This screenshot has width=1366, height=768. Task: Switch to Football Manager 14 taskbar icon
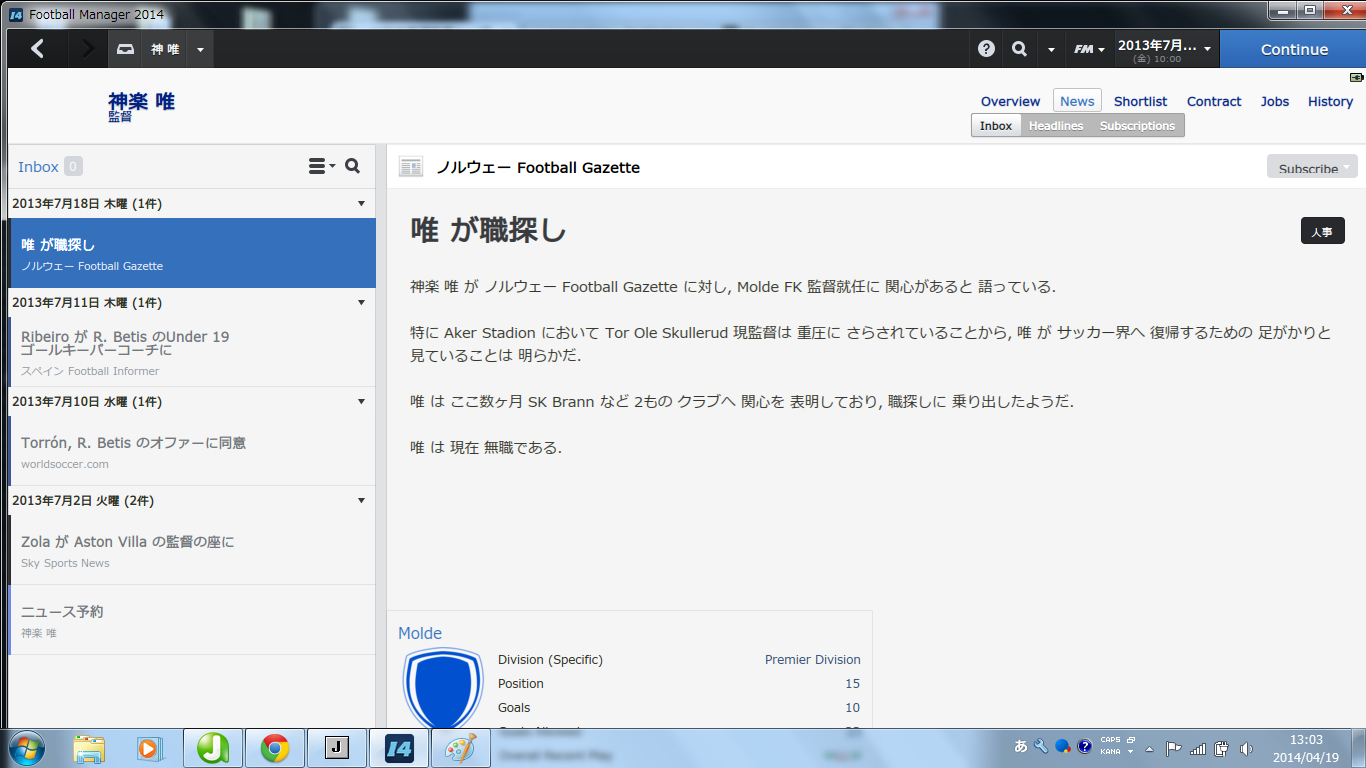pyautogui.click(x=398, y=747)
